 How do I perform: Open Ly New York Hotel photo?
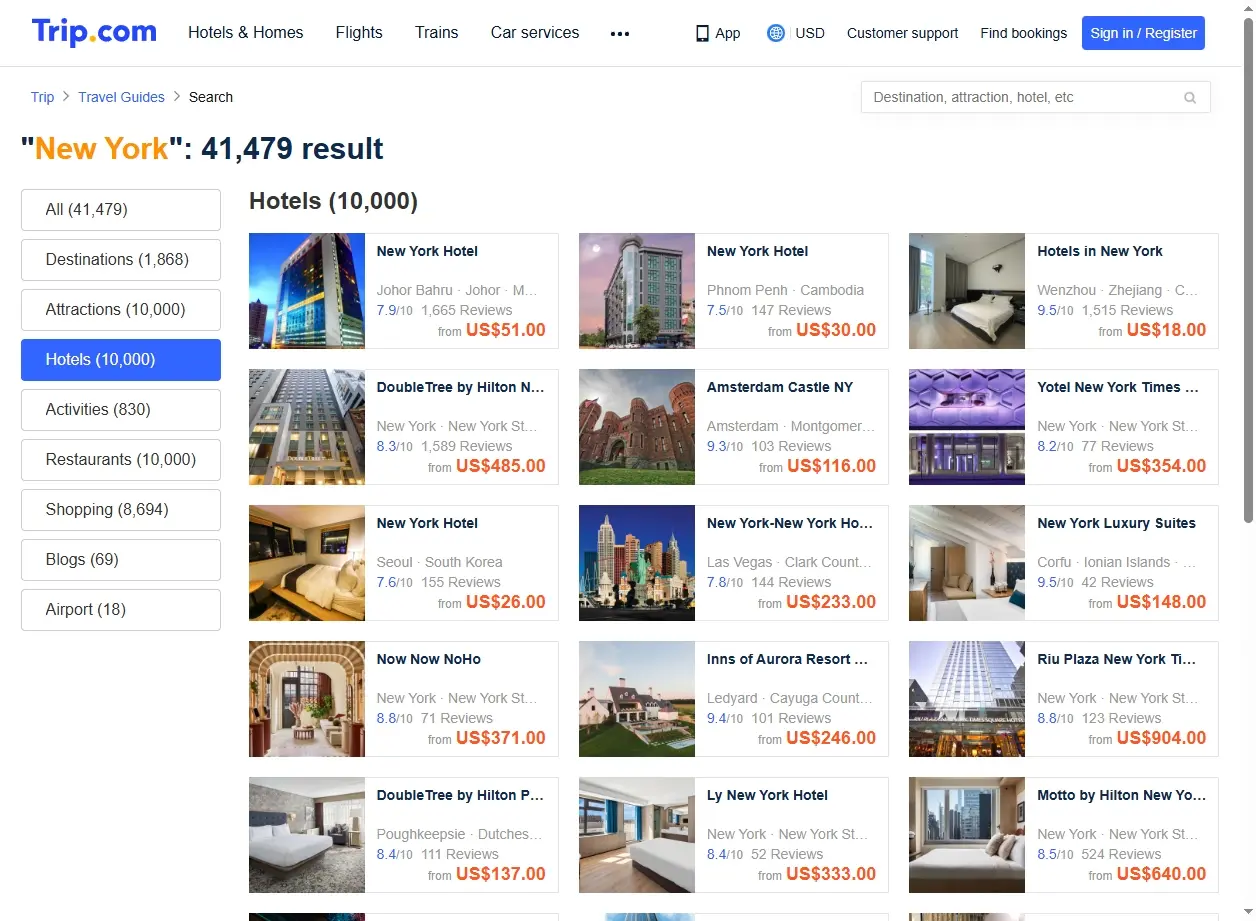[637, 835]
